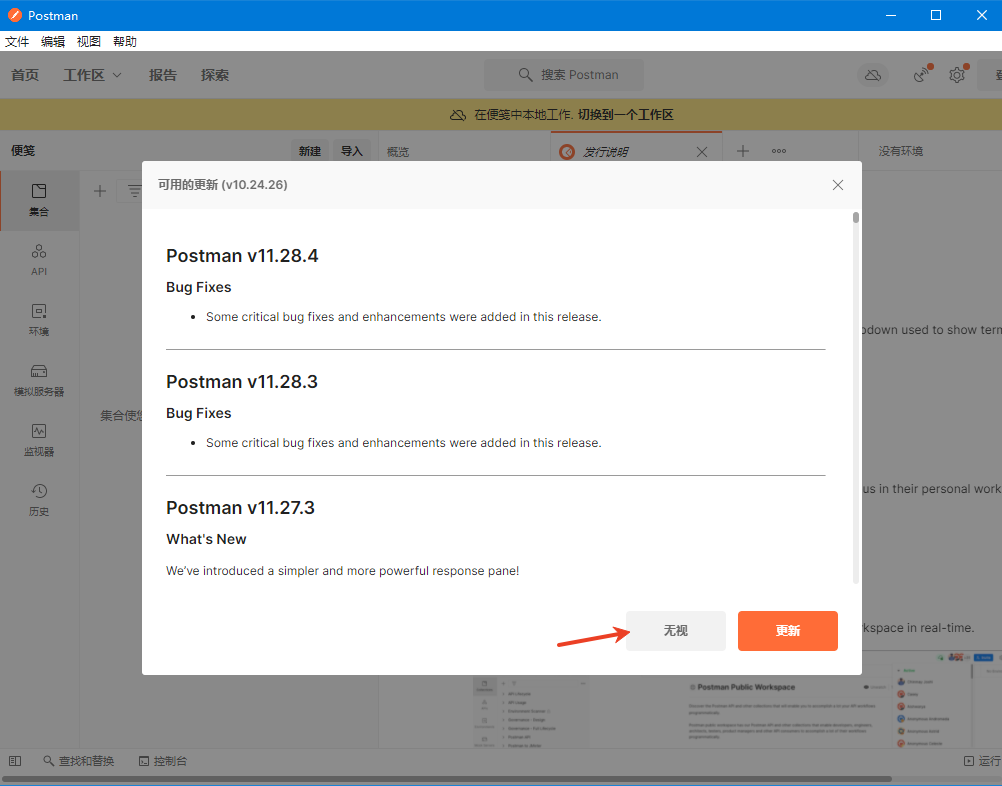Click the bottom horizontal scrollbar
This screenshot has width=1002, height=786.
[446, 779]
